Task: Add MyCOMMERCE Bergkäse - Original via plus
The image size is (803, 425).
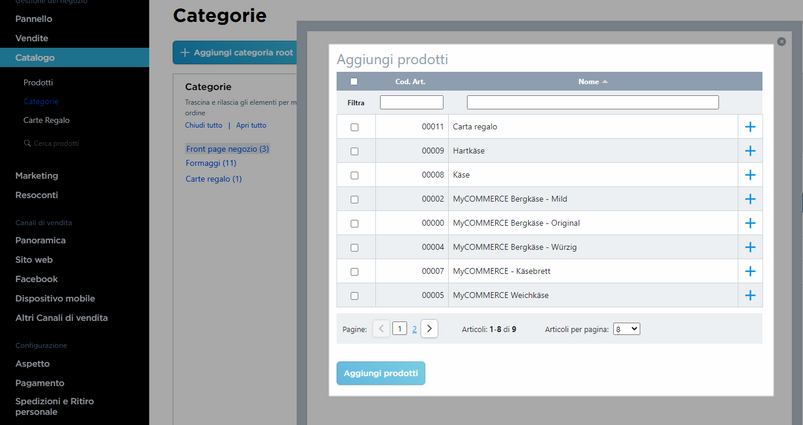Action: click(x=750, y=223)
